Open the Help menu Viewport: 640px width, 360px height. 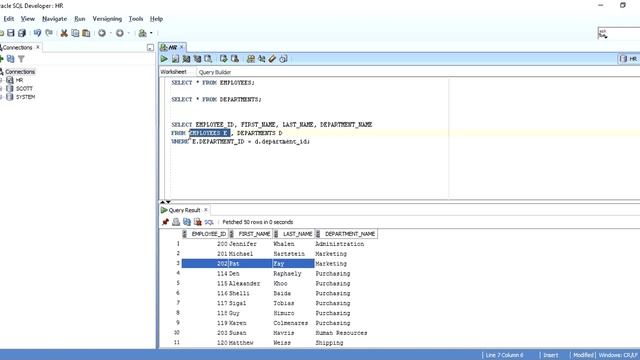pyautogui.click(x=156, y=19)
